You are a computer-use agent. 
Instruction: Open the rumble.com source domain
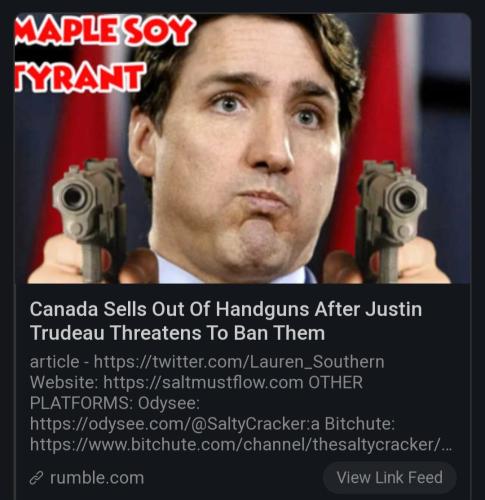97,478
